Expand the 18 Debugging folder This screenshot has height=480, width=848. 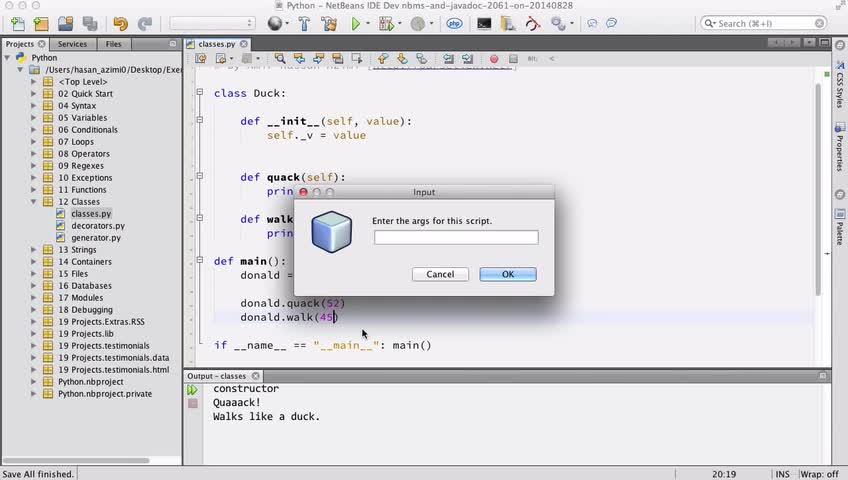coord(34,310)
